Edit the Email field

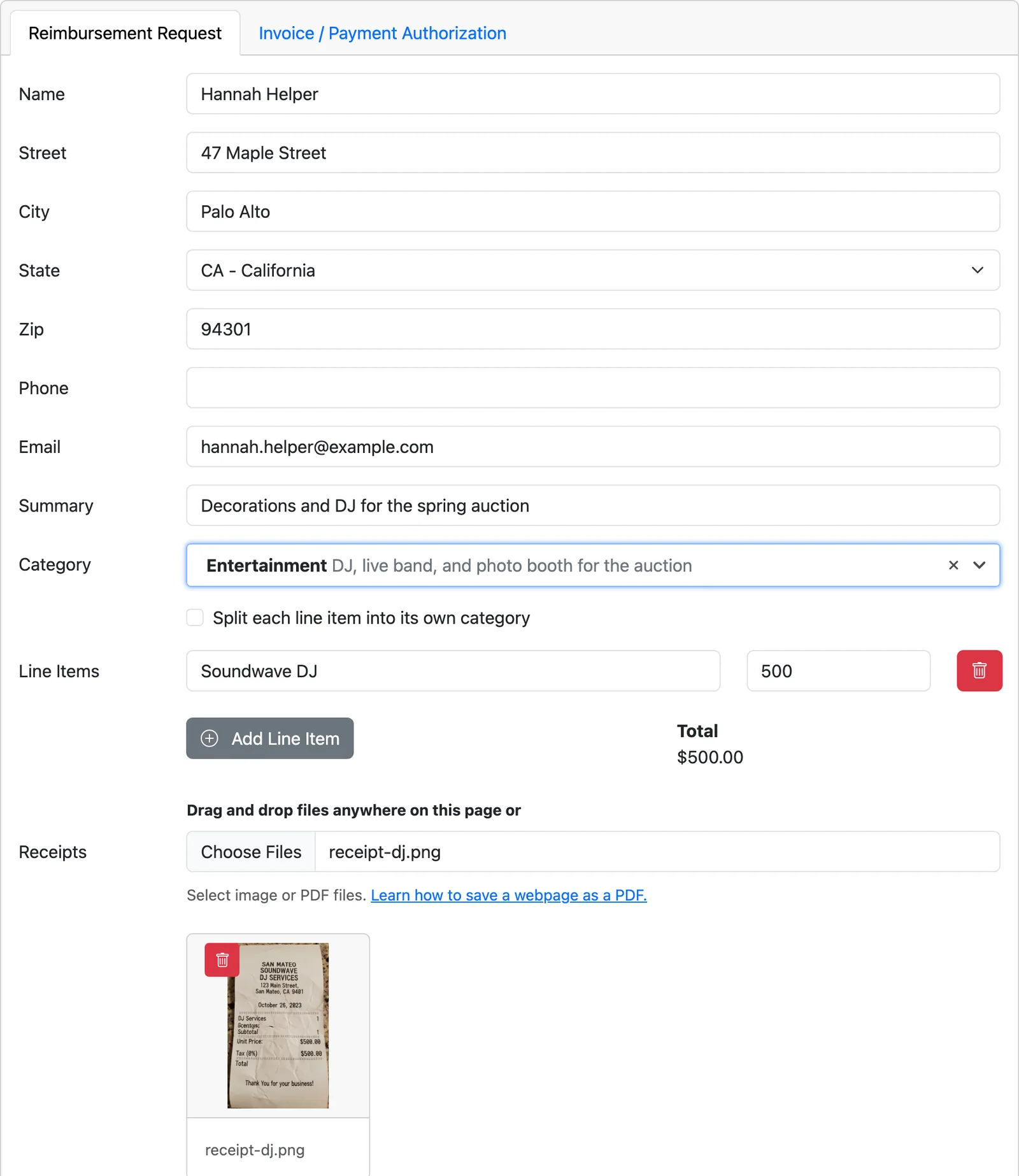tap(593, 447)
